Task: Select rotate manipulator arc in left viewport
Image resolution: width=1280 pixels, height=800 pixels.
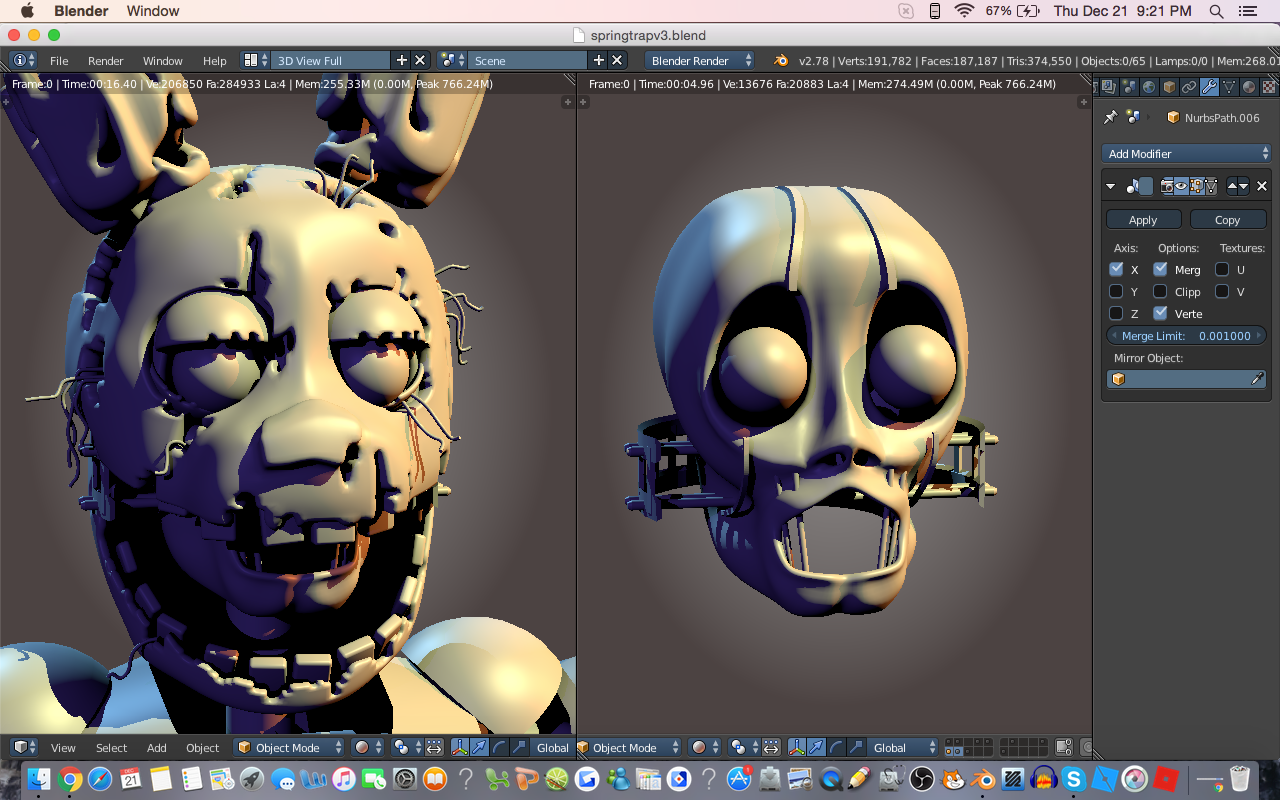Action: click(x=499, y=747)
